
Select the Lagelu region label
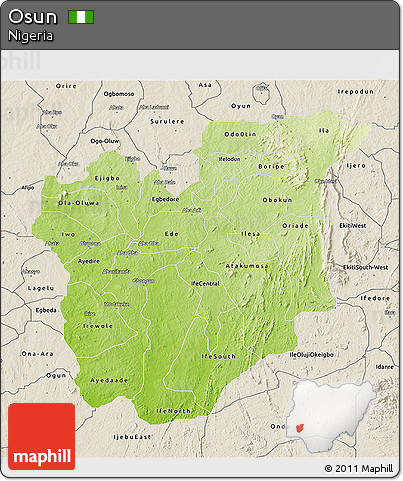point(41,288)
